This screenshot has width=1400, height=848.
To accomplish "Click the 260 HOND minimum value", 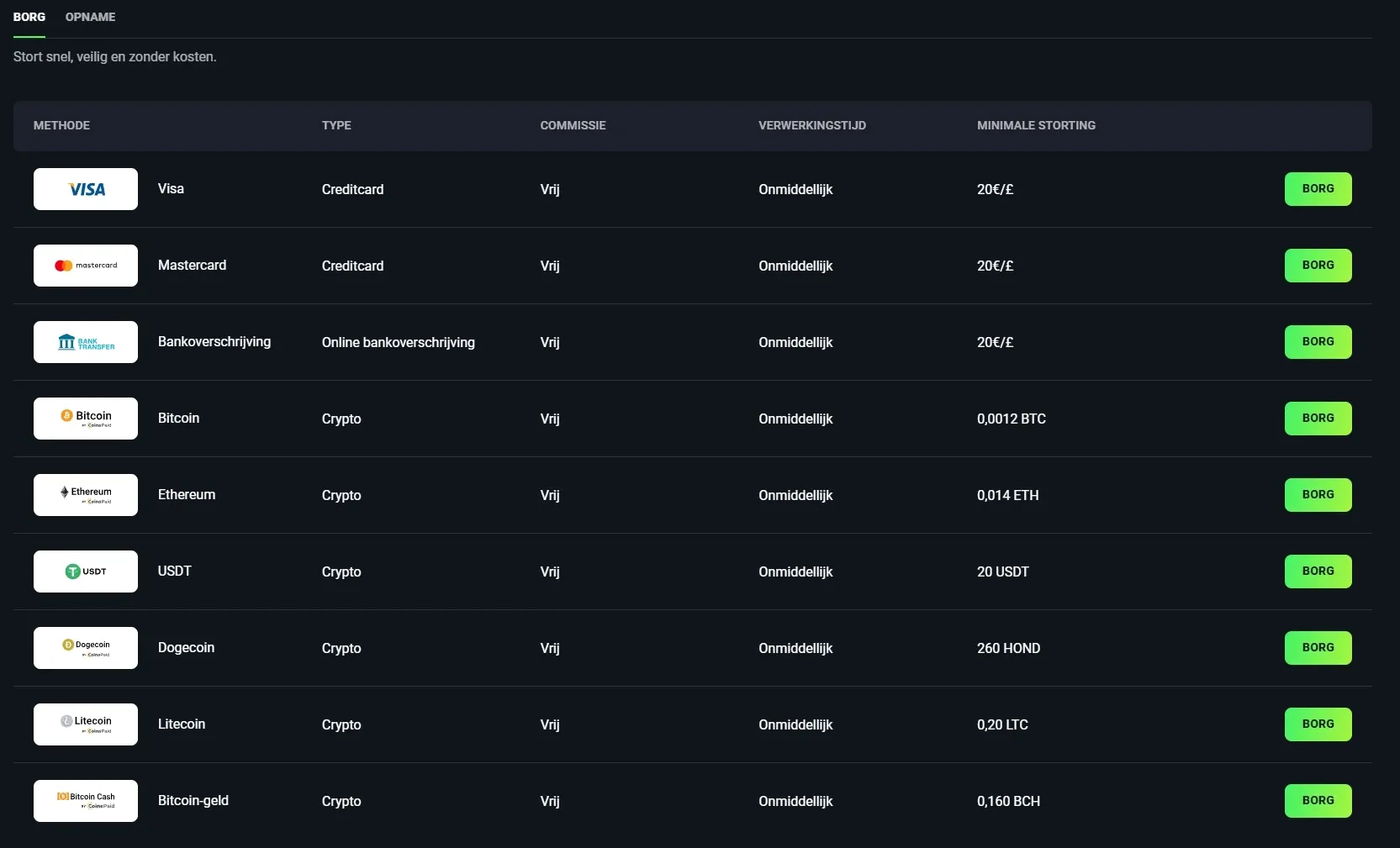I will click(1008, 648).
